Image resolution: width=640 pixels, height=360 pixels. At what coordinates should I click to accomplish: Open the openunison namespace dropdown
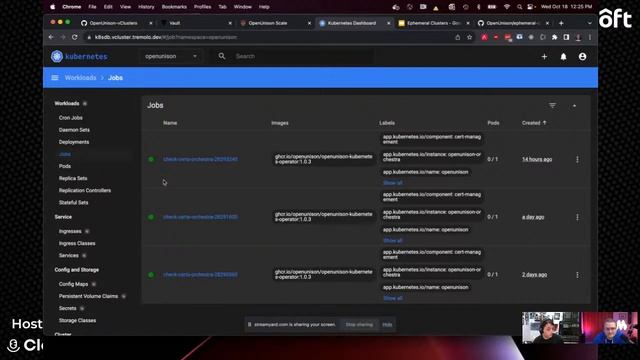click(x=171, y=56)
